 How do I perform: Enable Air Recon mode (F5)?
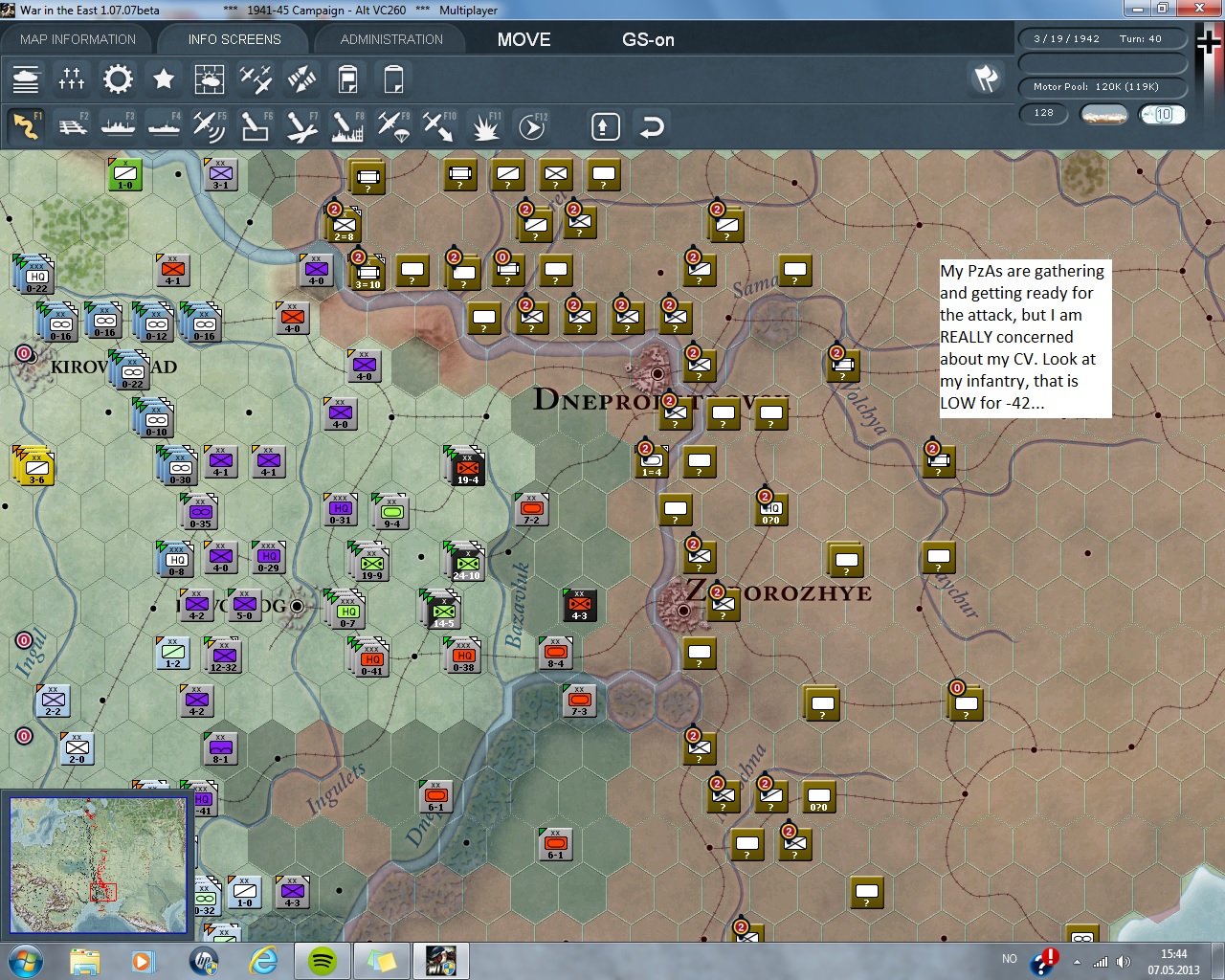tap(210, 125)
